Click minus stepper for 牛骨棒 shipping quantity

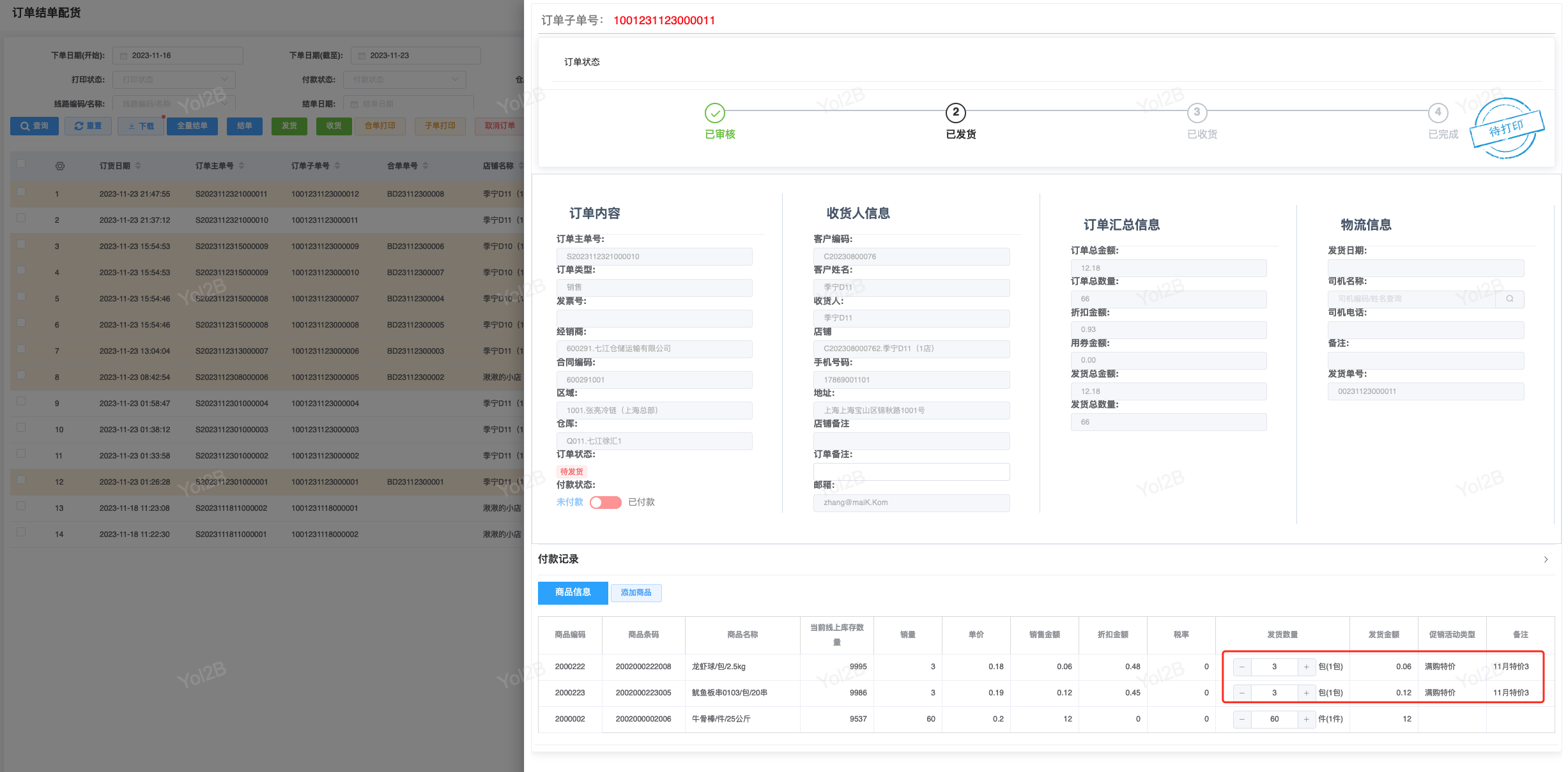pyautogui.click(x=1241, y=719)
